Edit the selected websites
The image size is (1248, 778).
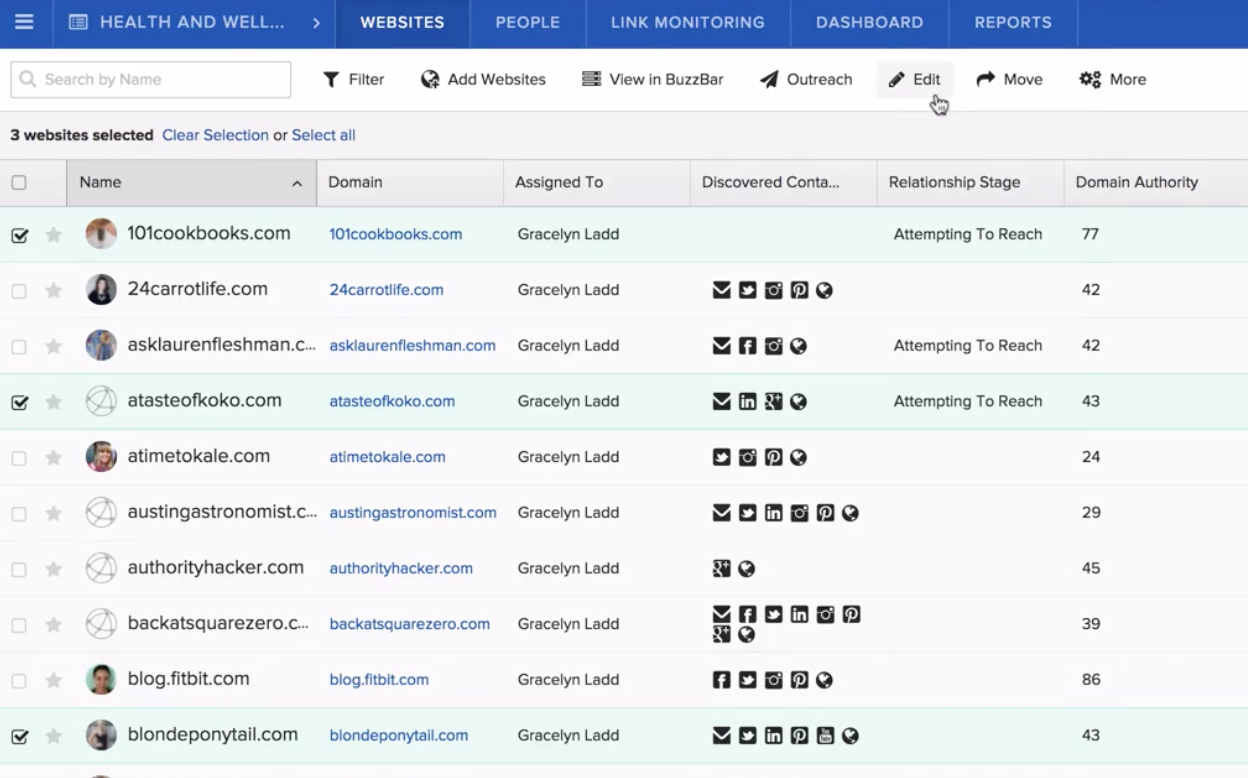point(915,79)
